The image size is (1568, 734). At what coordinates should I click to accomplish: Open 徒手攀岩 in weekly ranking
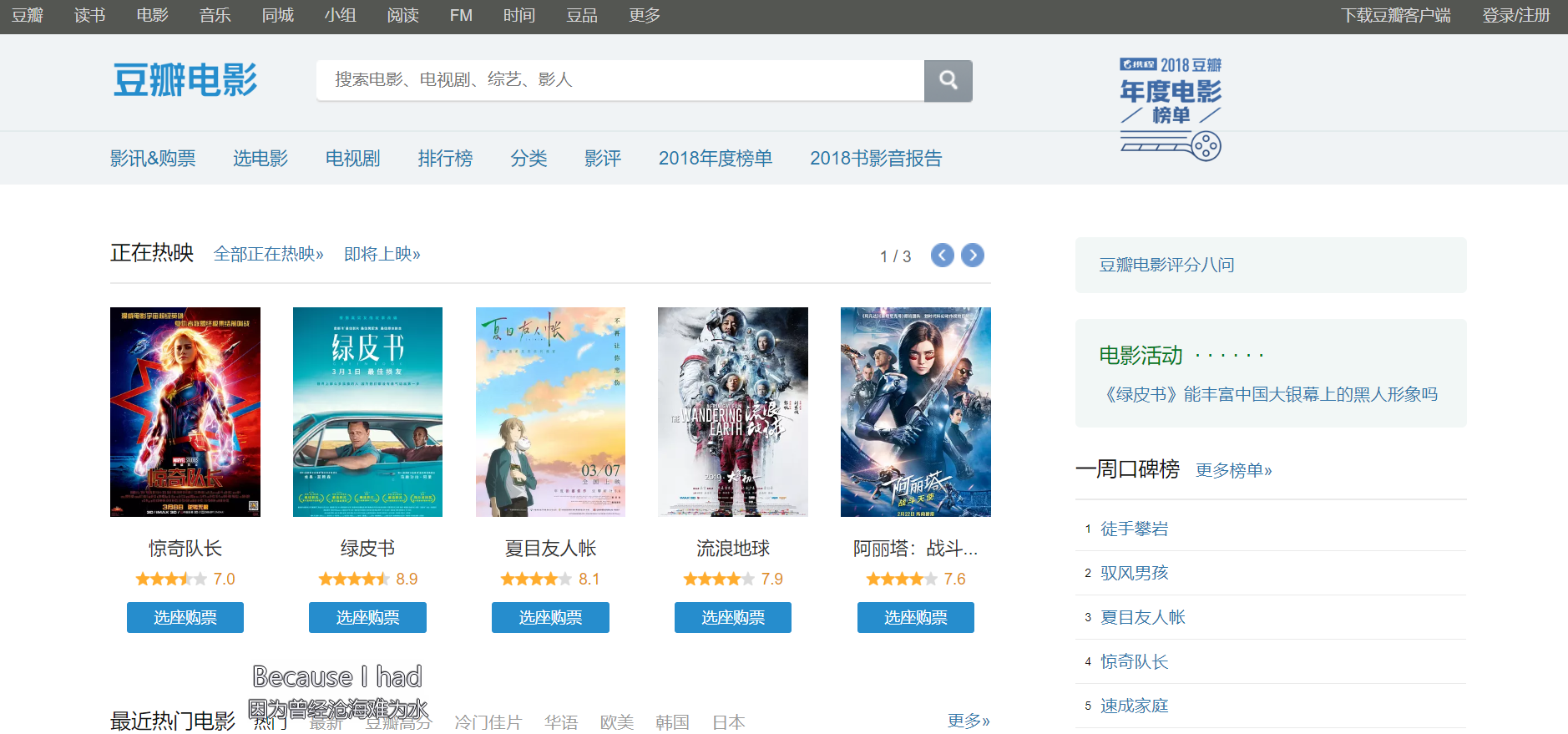[x=1134, y=529]
